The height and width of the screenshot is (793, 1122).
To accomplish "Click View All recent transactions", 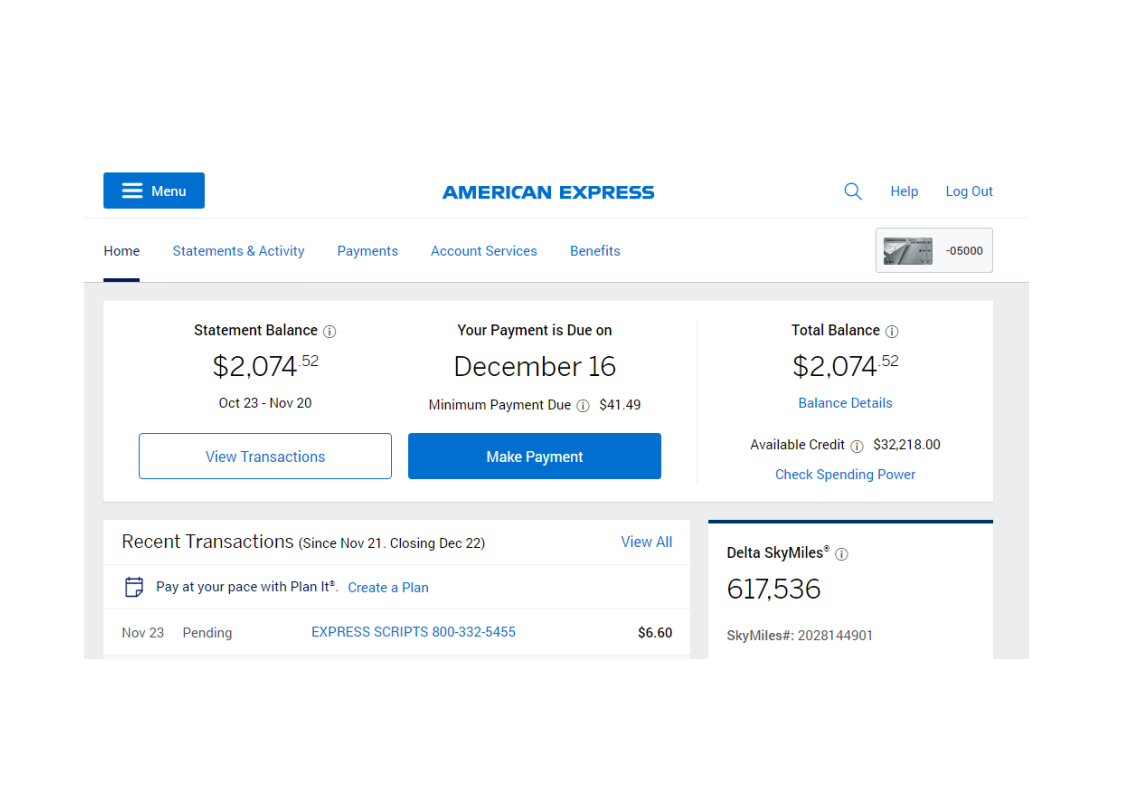I will [646, 542].
